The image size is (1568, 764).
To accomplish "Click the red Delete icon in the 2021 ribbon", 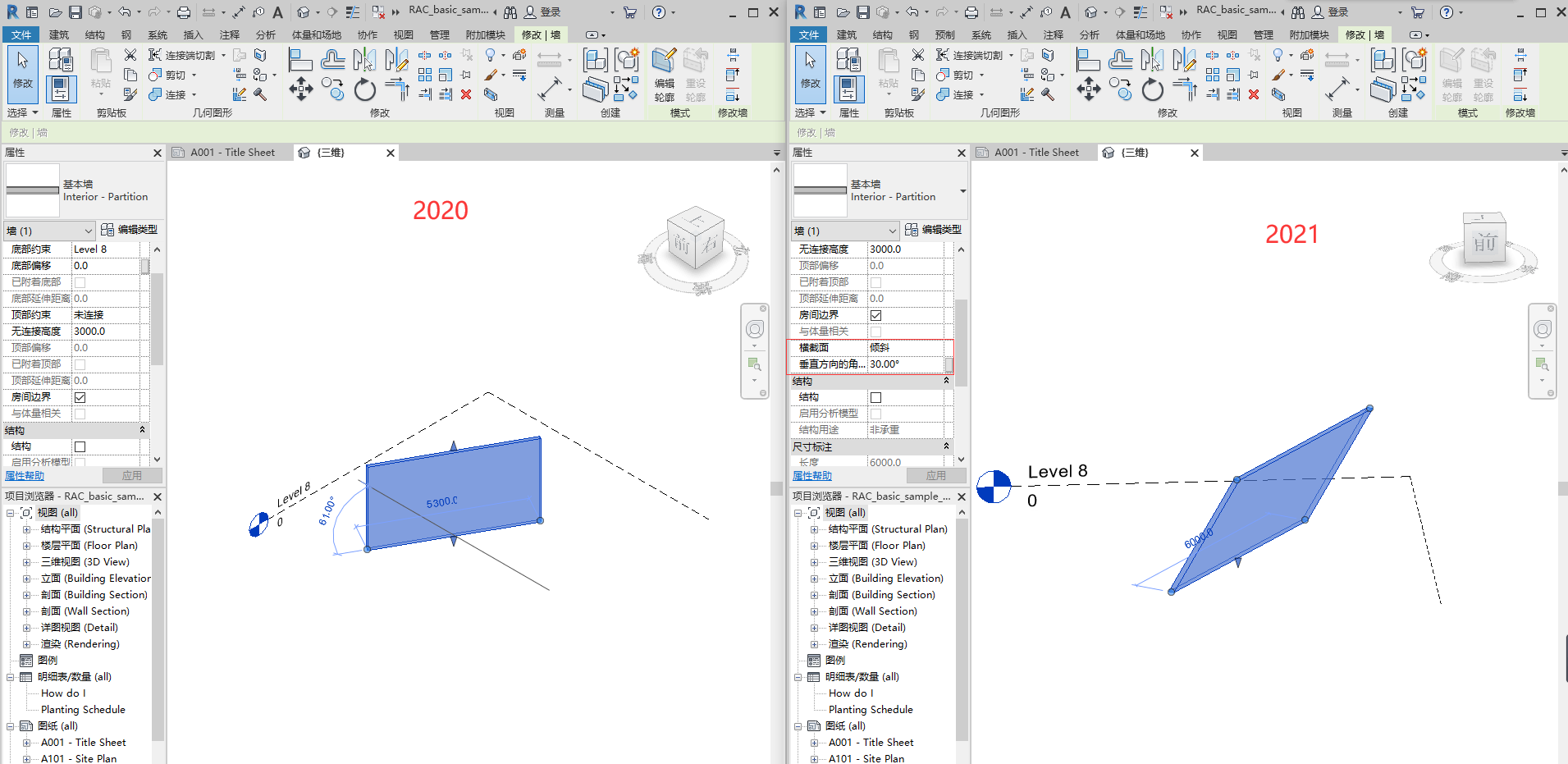I will [x=1253, y=94].
